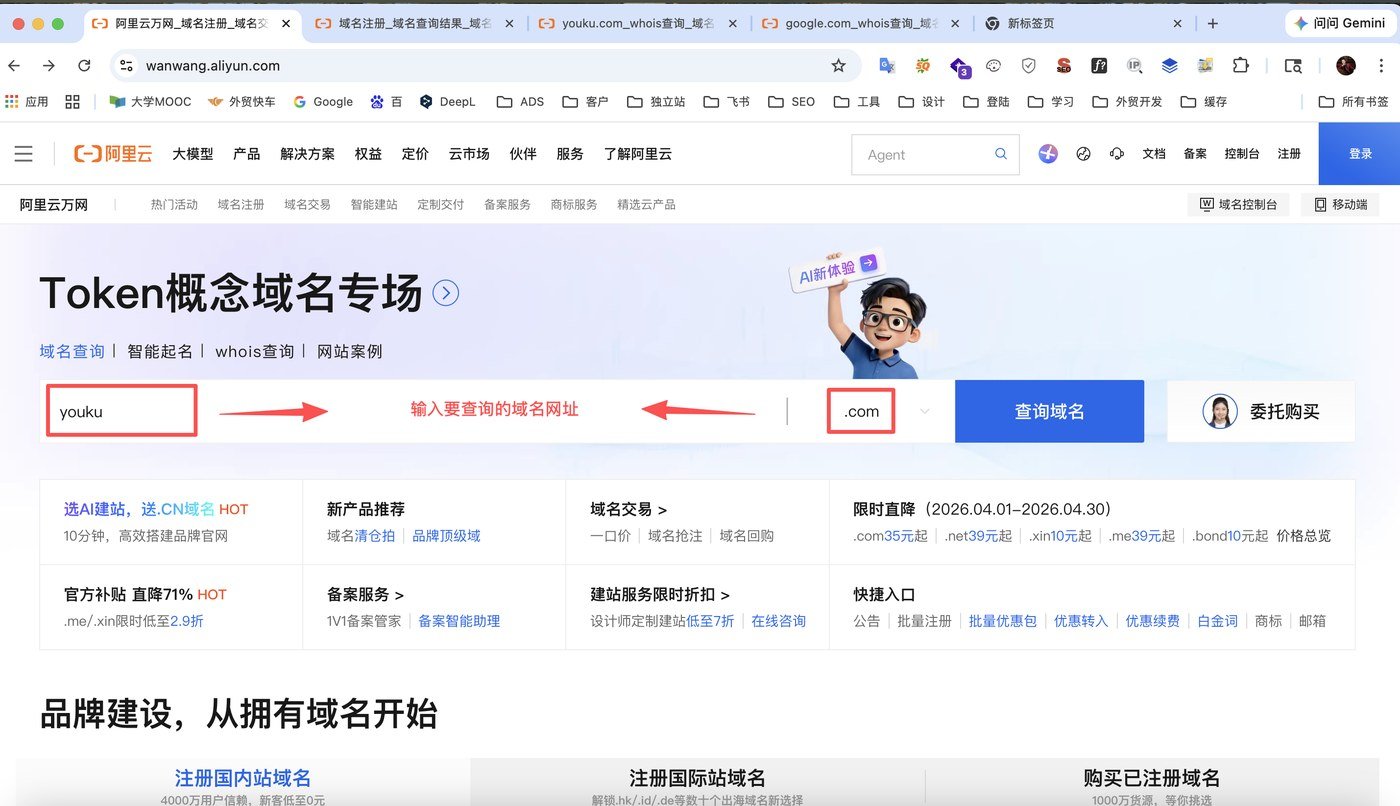
Task: Switch to the google.com whois tab
Action: [x=860, y=23]
